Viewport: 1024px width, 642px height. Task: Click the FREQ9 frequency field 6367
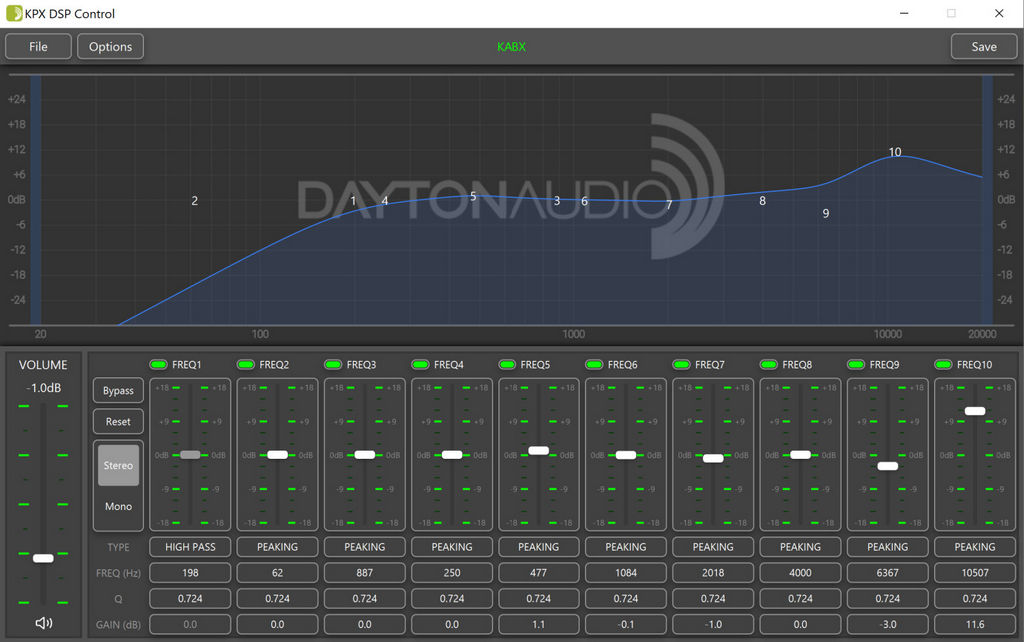888,573
